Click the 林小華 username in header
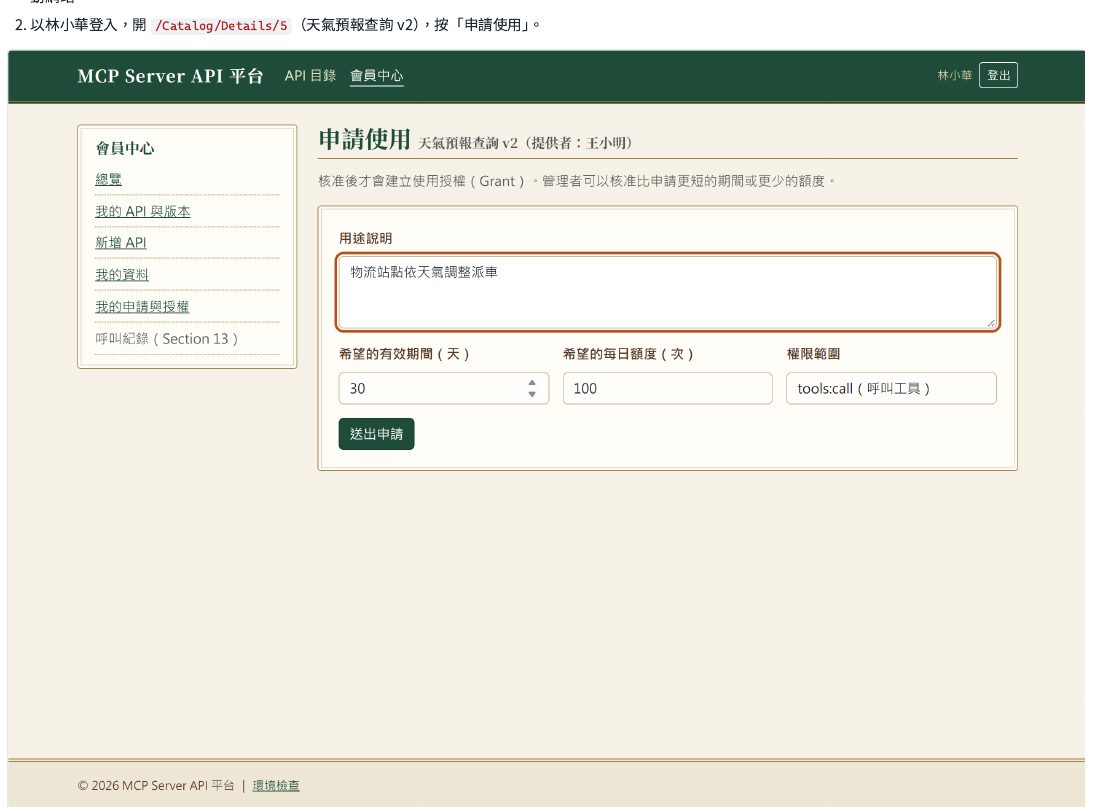 click(954, 75)
